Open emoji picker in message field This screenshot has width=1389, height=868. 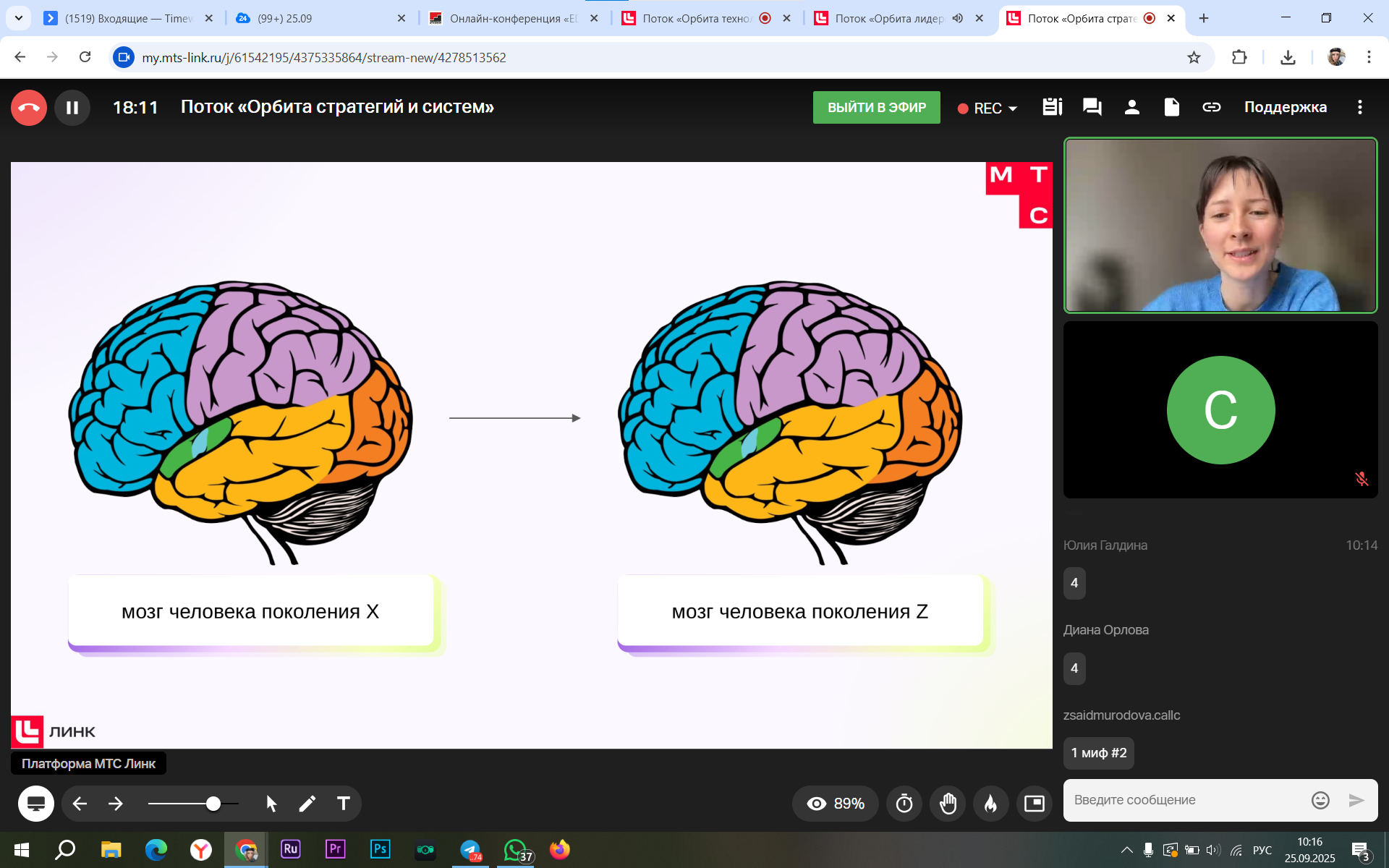1320,800
